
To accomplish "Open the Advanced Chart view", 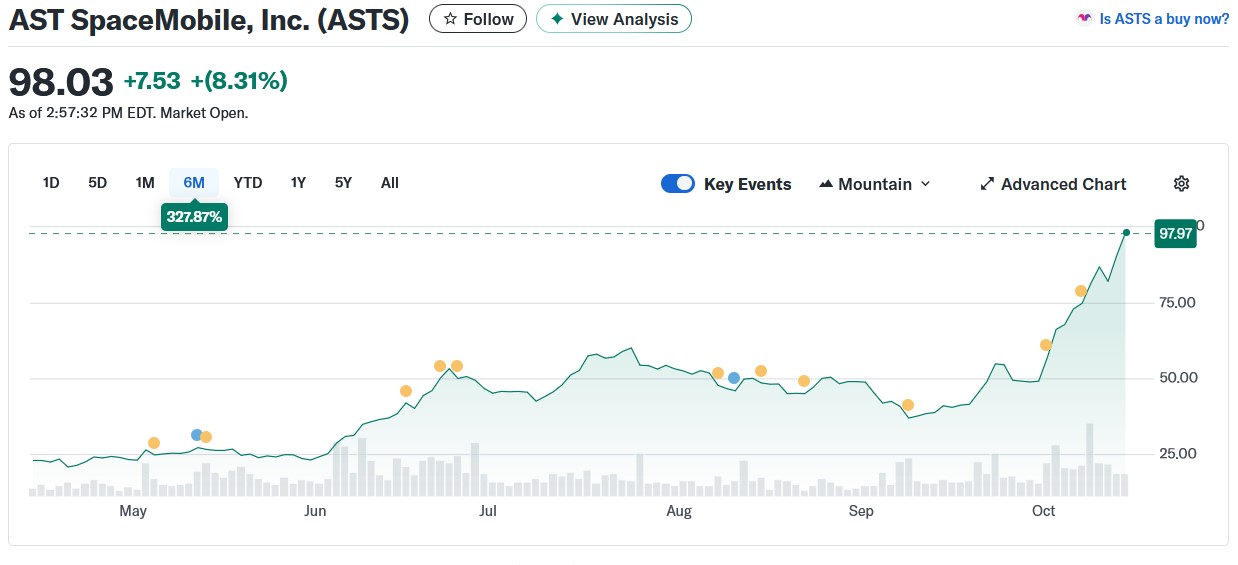I will [1053, 184].
